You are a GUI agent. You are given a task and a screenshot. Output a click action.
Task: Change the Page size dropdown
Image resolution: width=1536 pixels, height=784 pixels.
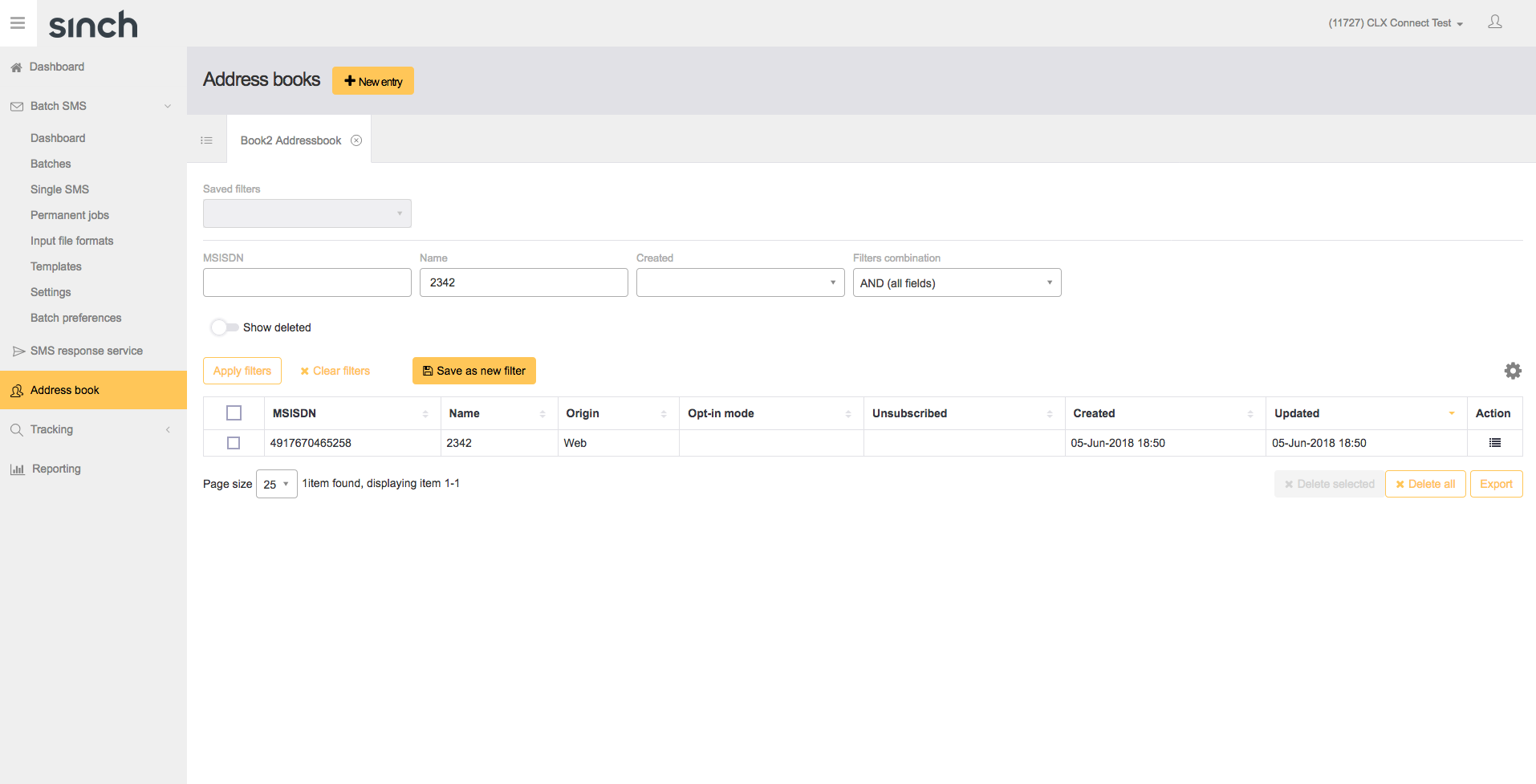[x=276, y=484]
